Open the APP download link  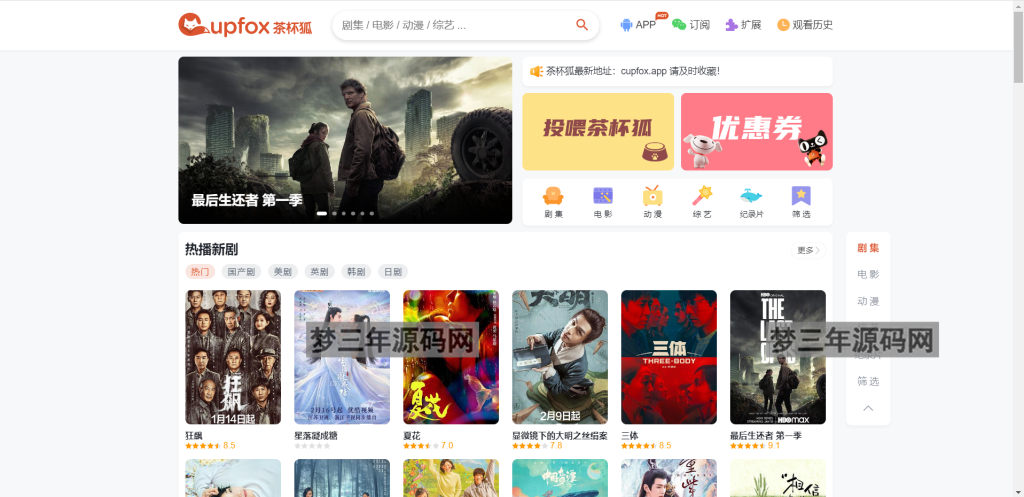638,25
